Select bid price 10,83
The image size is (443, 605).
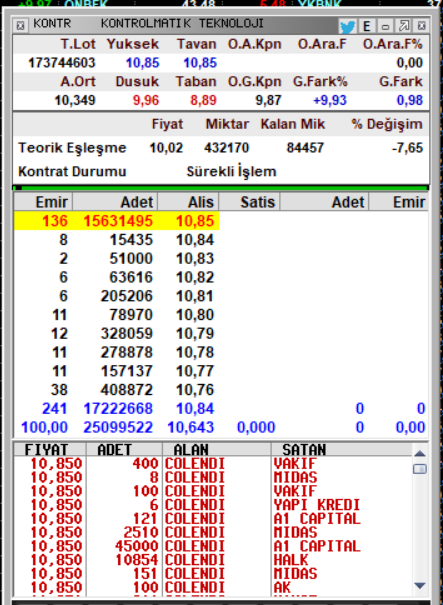tap(195, 258)
